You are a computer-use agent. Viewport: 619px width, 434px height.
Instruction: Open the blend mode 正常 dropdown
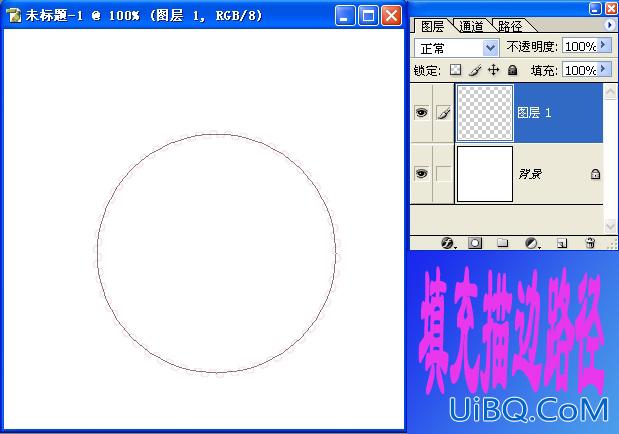(490, 48)
